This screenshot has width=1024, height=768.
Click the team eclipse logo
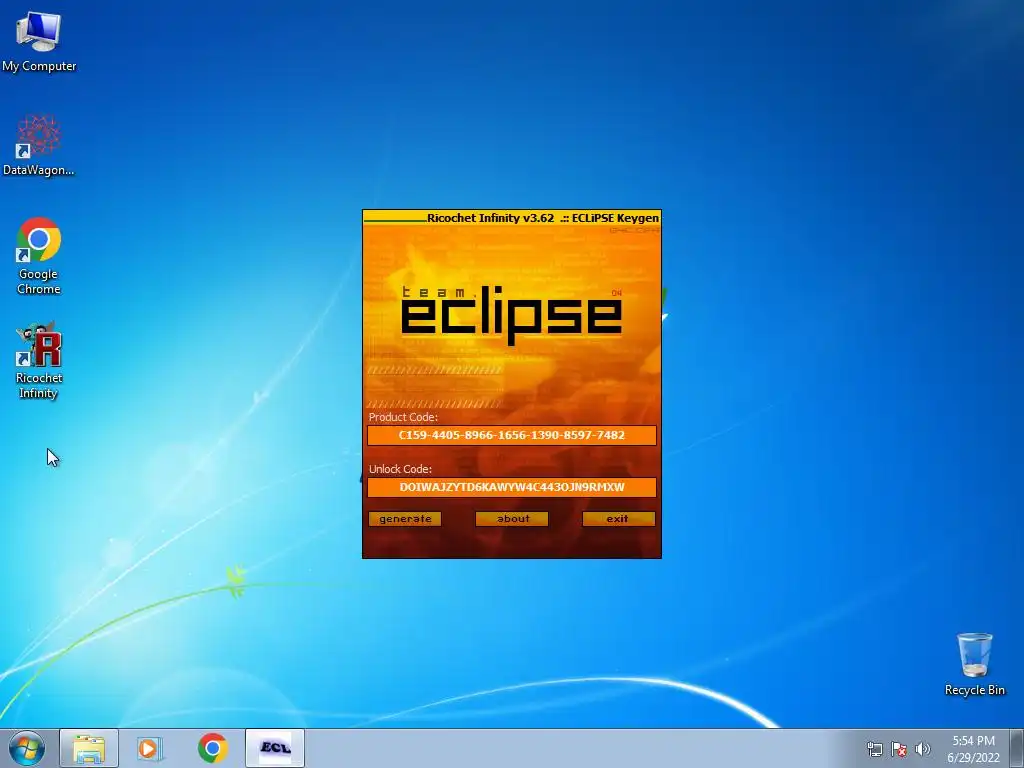coord(511,315)
